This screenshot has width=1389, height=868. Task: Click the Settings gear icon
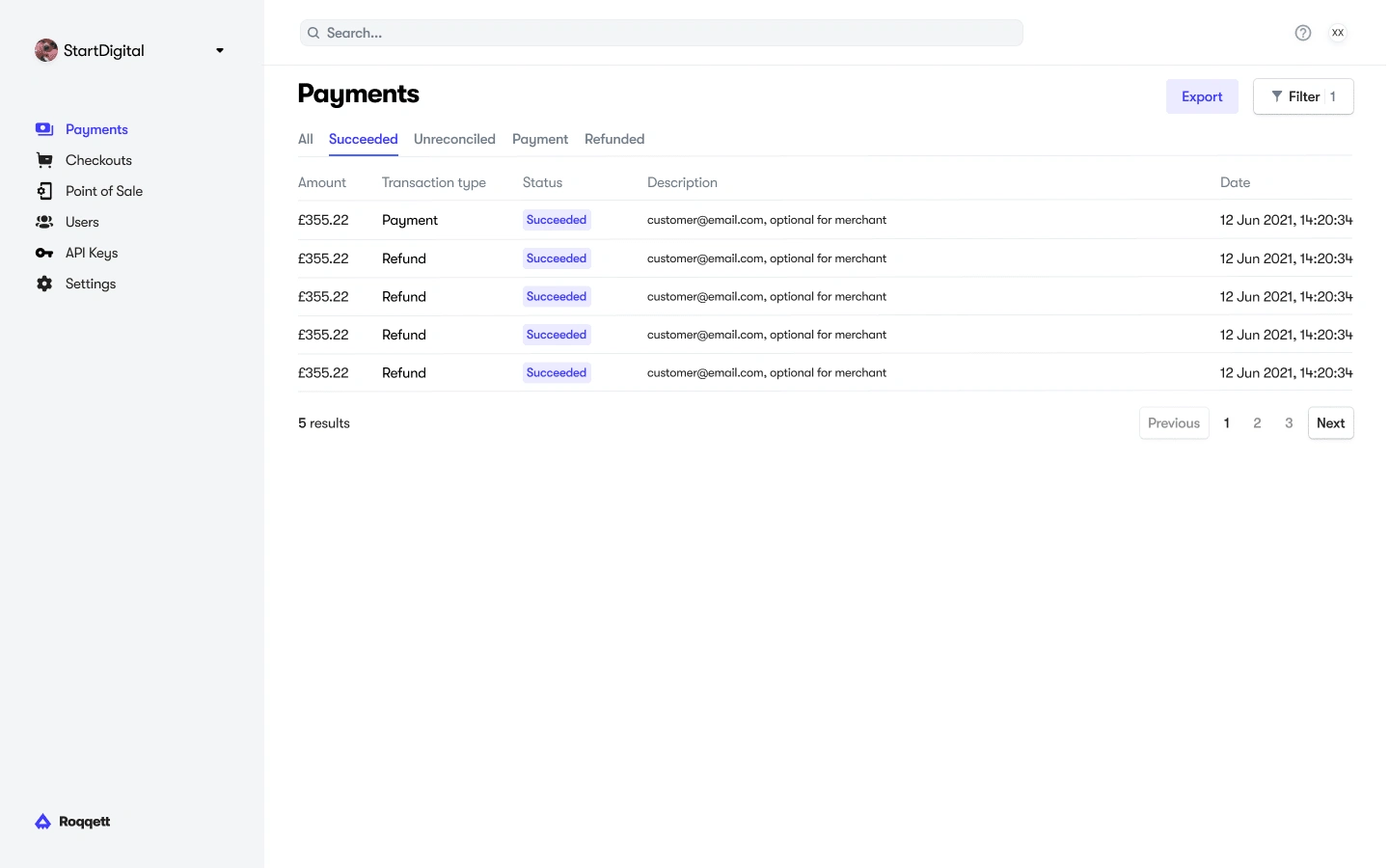(x=44, y=284)
